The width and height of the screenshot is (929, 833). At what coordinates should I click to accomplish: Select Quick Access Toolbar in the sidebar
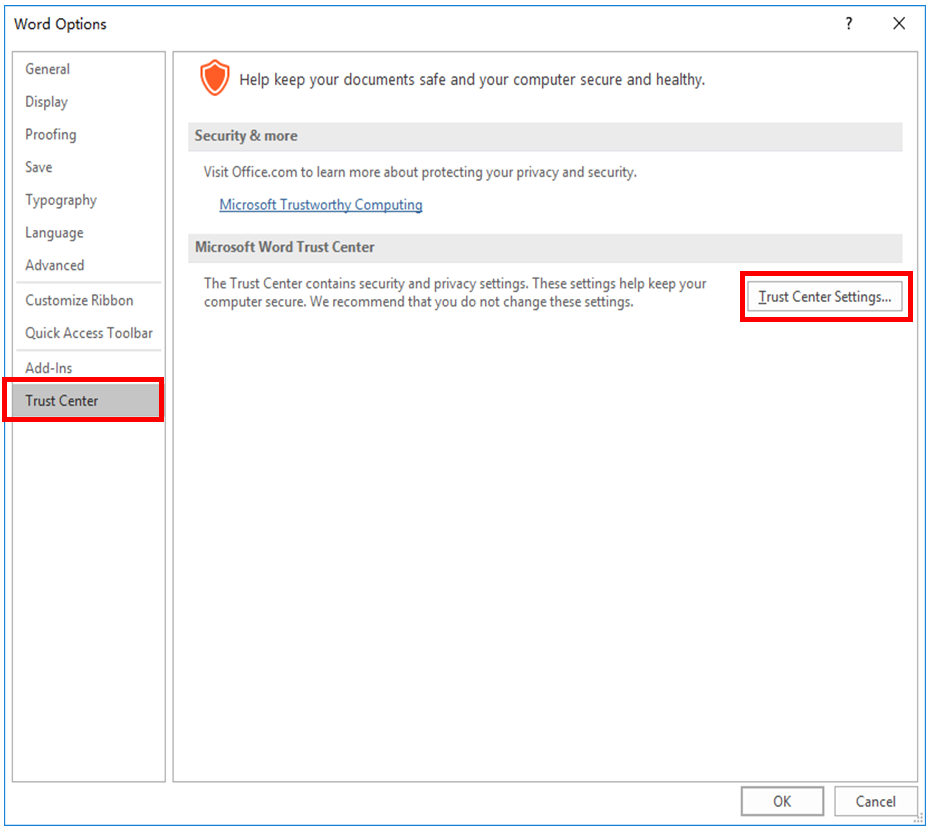tap(89, 333)
